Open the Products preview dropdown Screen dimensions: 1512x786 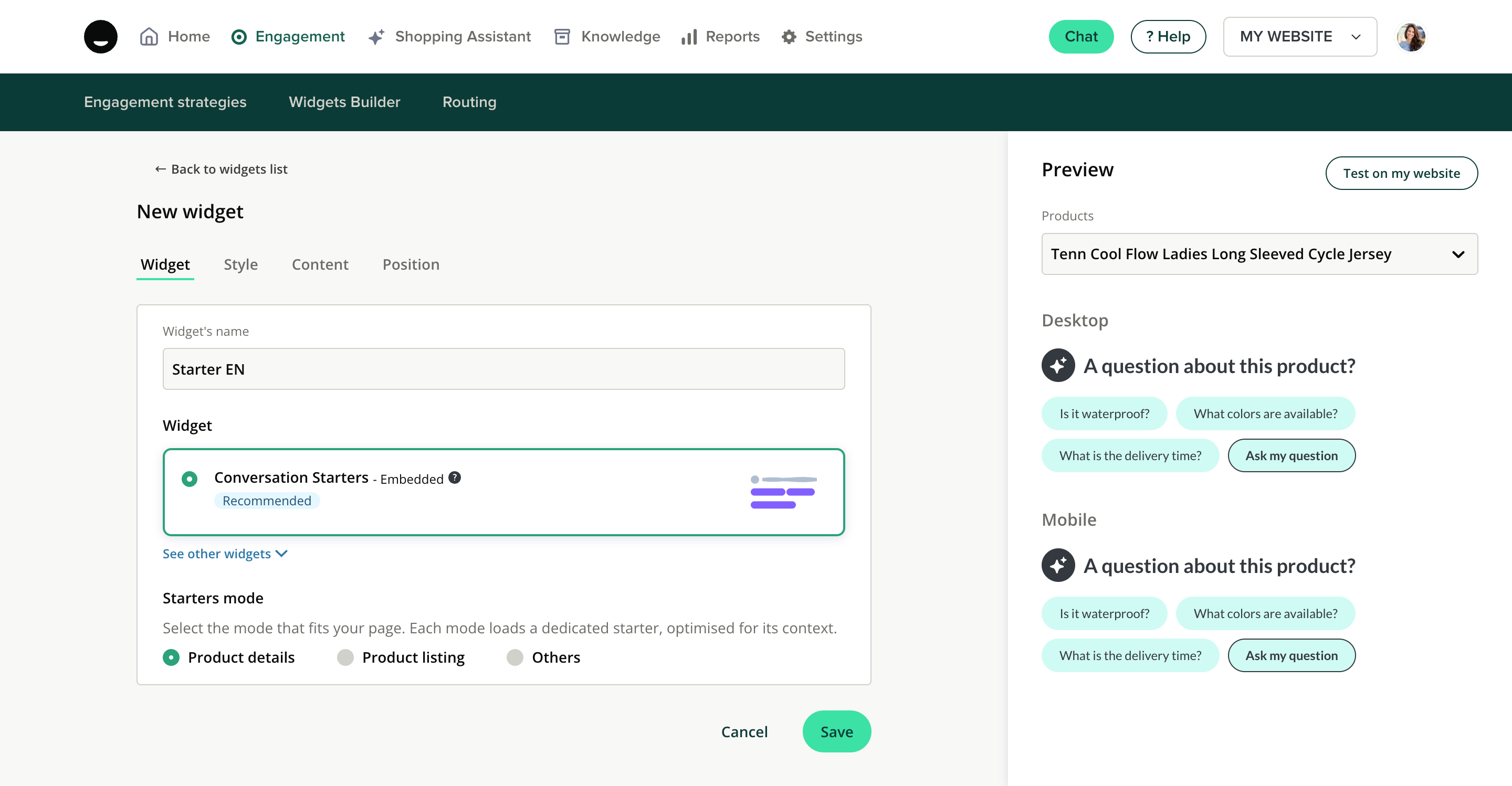tap(1259, 254)
